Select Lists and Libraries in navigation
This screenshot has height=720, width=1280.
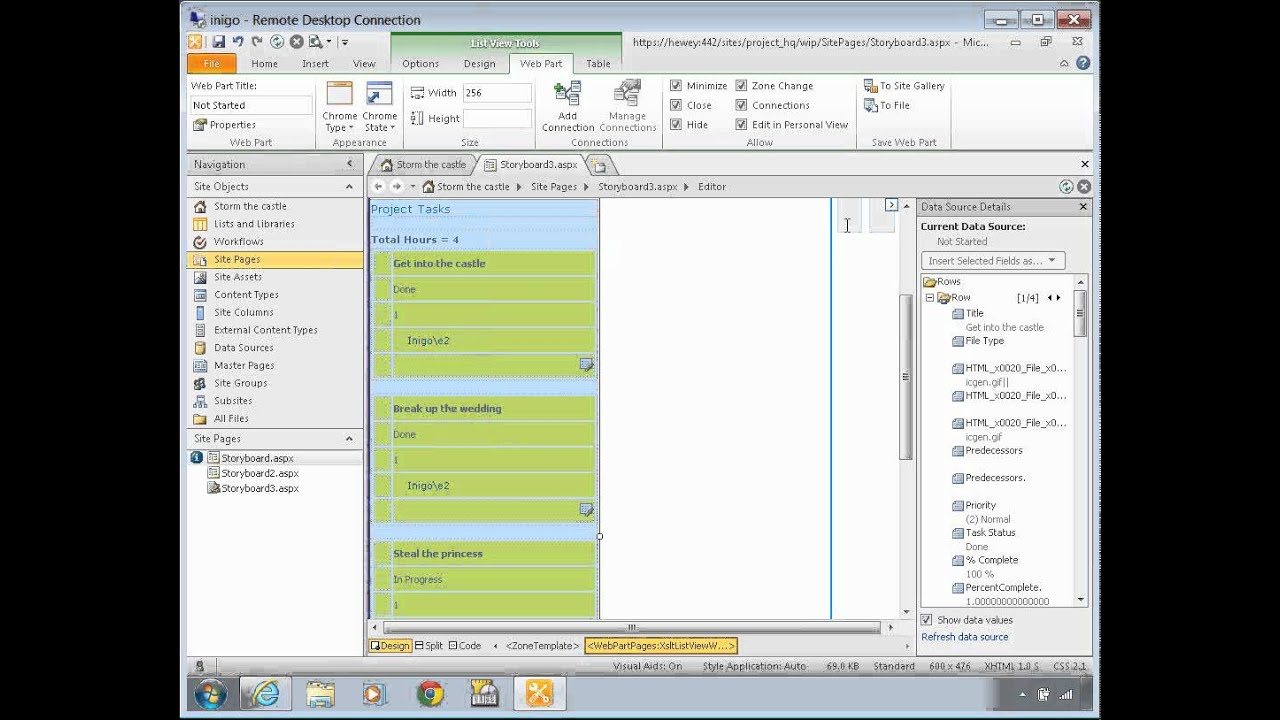pyautogui.click(x=254, y=224)
